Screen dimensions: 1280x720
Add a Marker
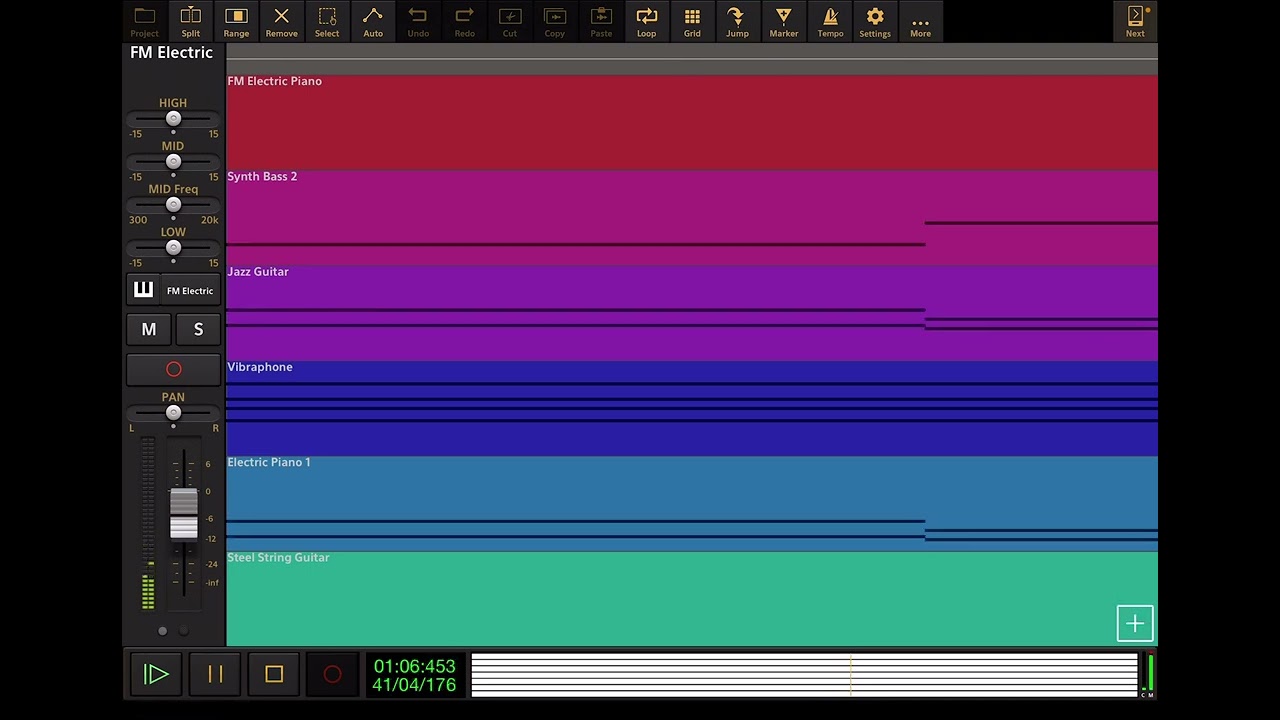click(x=783, y=21)
